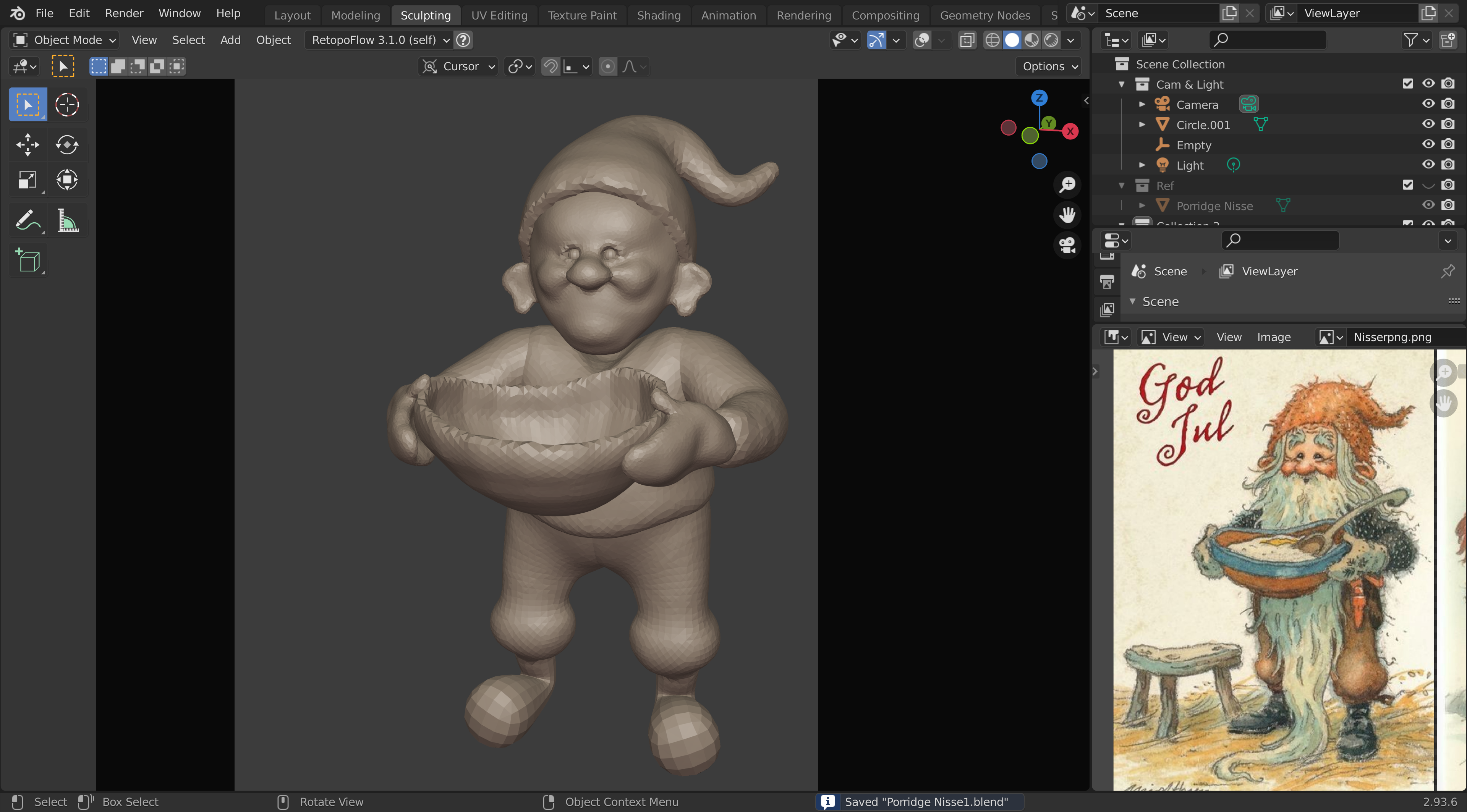
Task: Click the Image menu in image editor
Action: (1273, 337)
